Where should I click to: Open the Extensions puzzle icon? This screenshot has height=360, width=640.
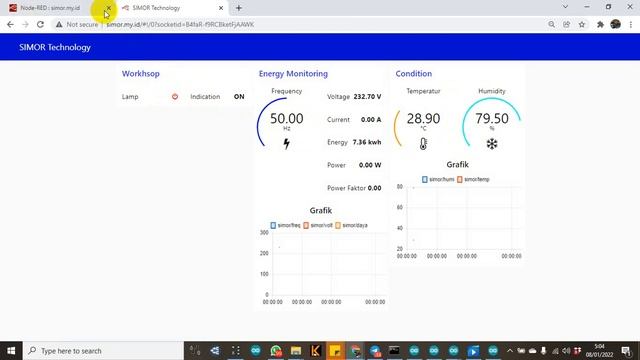(x=600, y=24)
